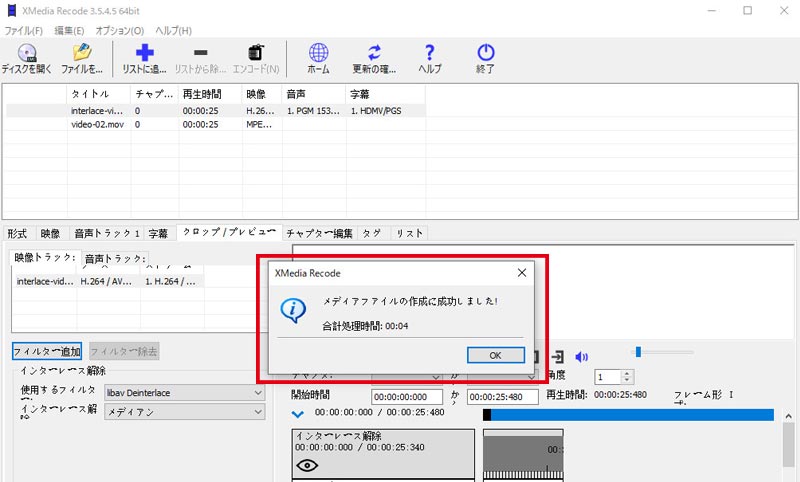Click the 角度 value field showing 1

[x=608, y=377]
